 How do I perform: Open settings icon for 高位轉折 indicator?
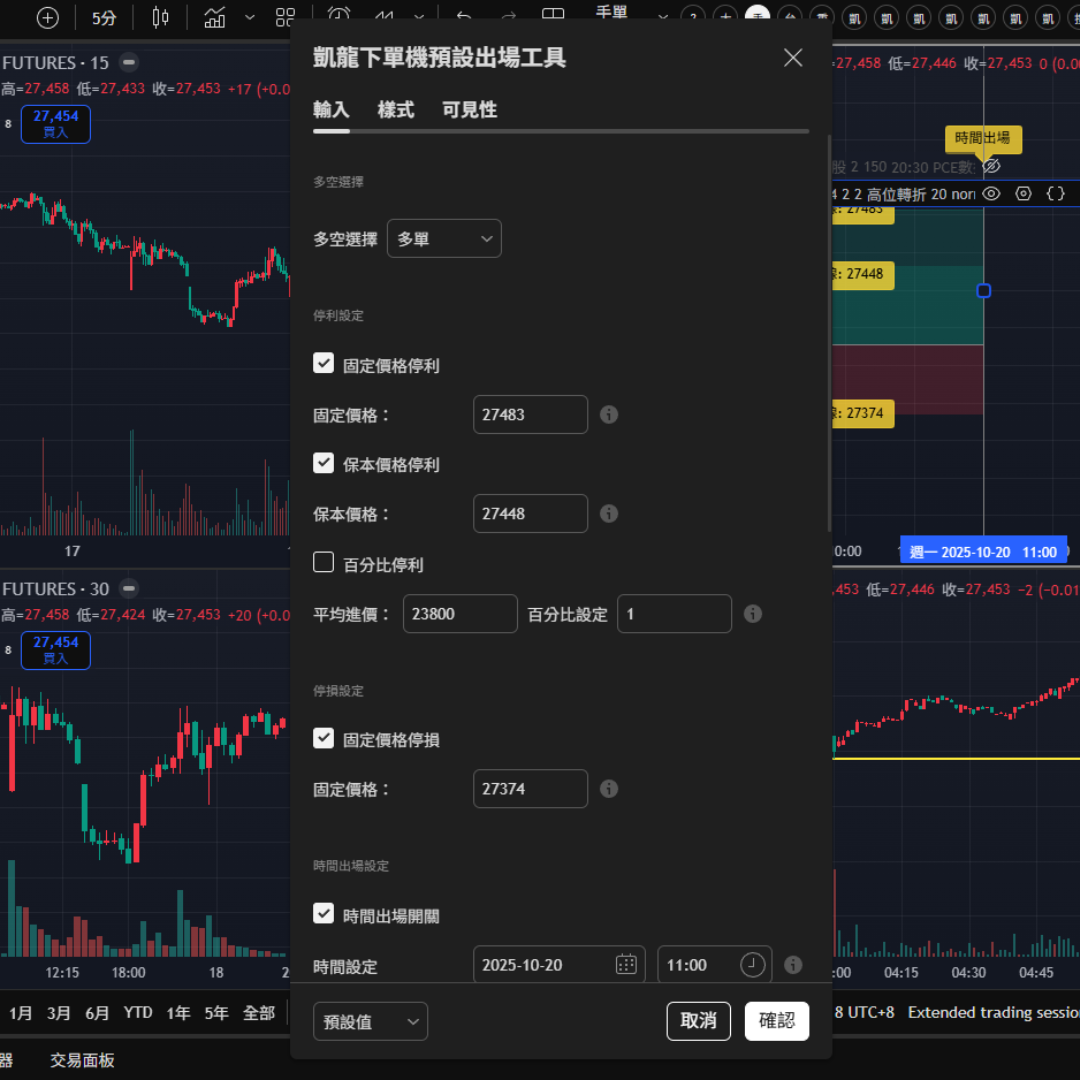pos(1023,194)
